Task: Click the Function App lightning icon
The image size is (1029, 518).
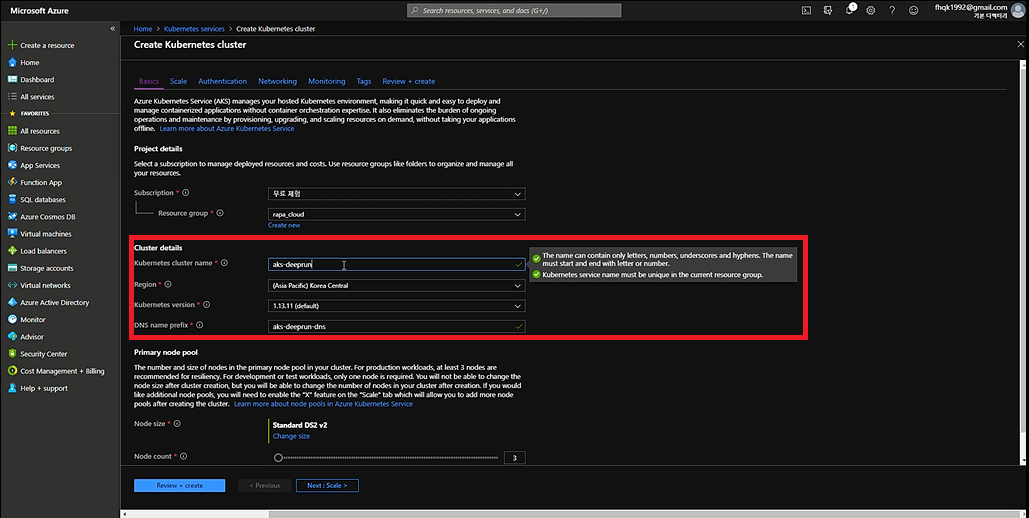Action: pyautogui.click(x=12, y=182)
